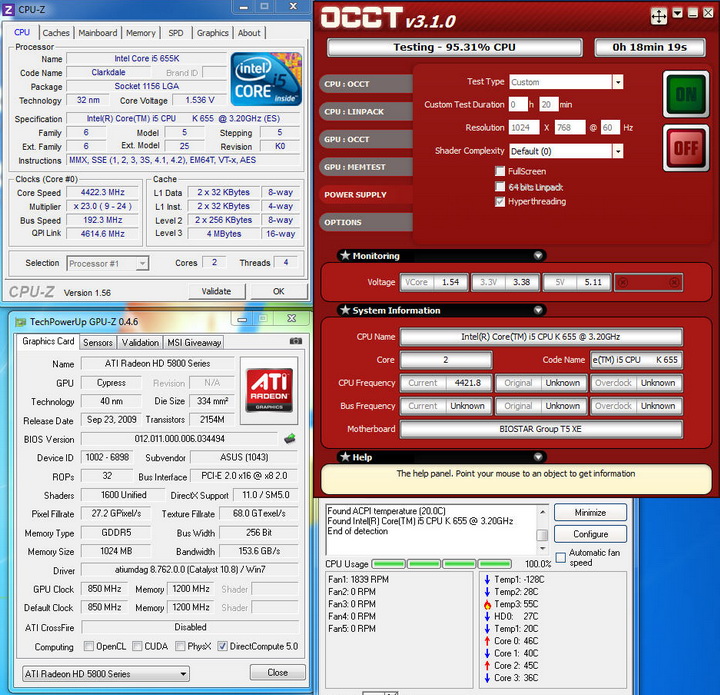Open the Sensors tab in GPU-Z
Screen dimensions: 720x695
98,342
